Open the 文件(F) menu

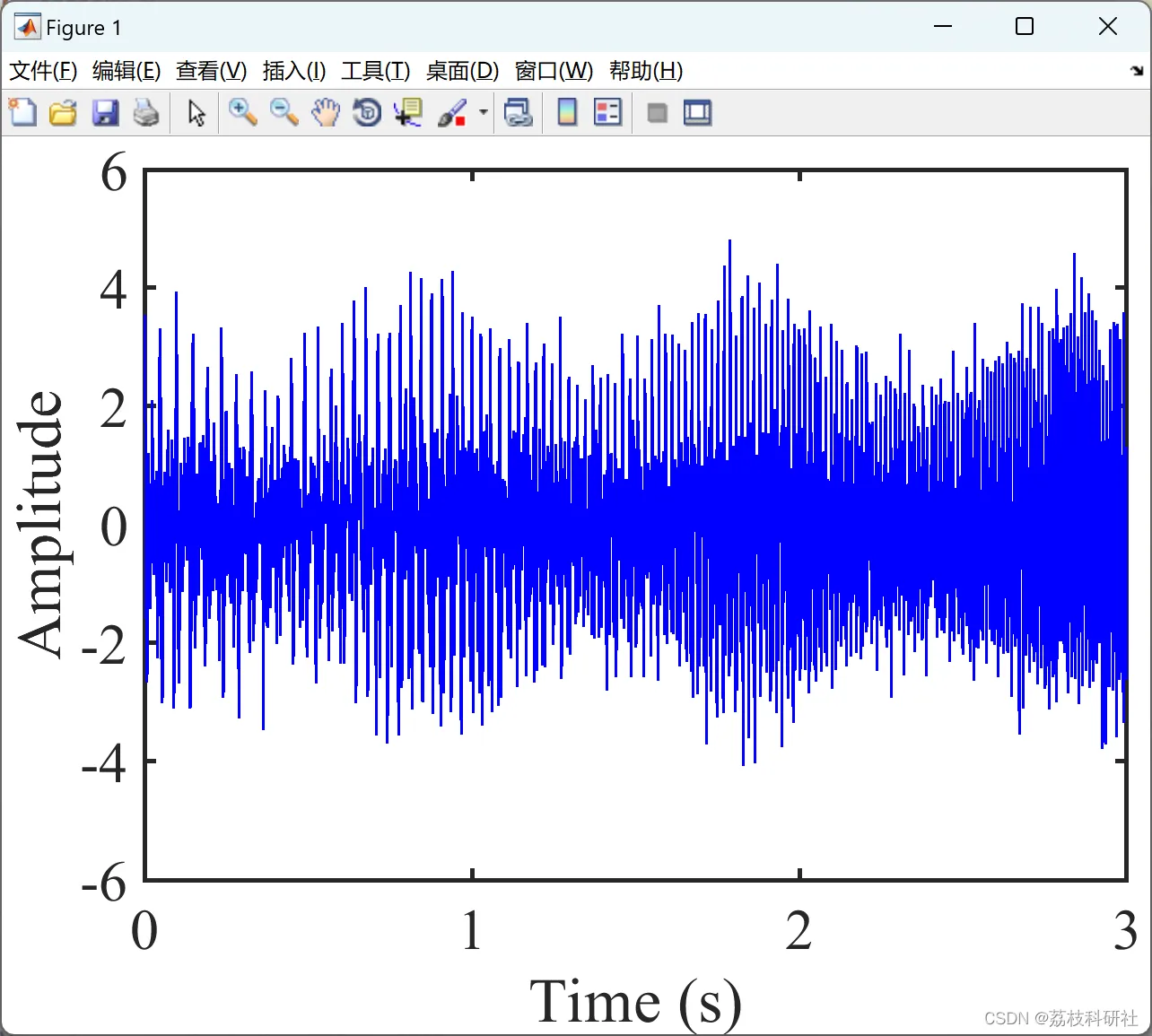42,71
